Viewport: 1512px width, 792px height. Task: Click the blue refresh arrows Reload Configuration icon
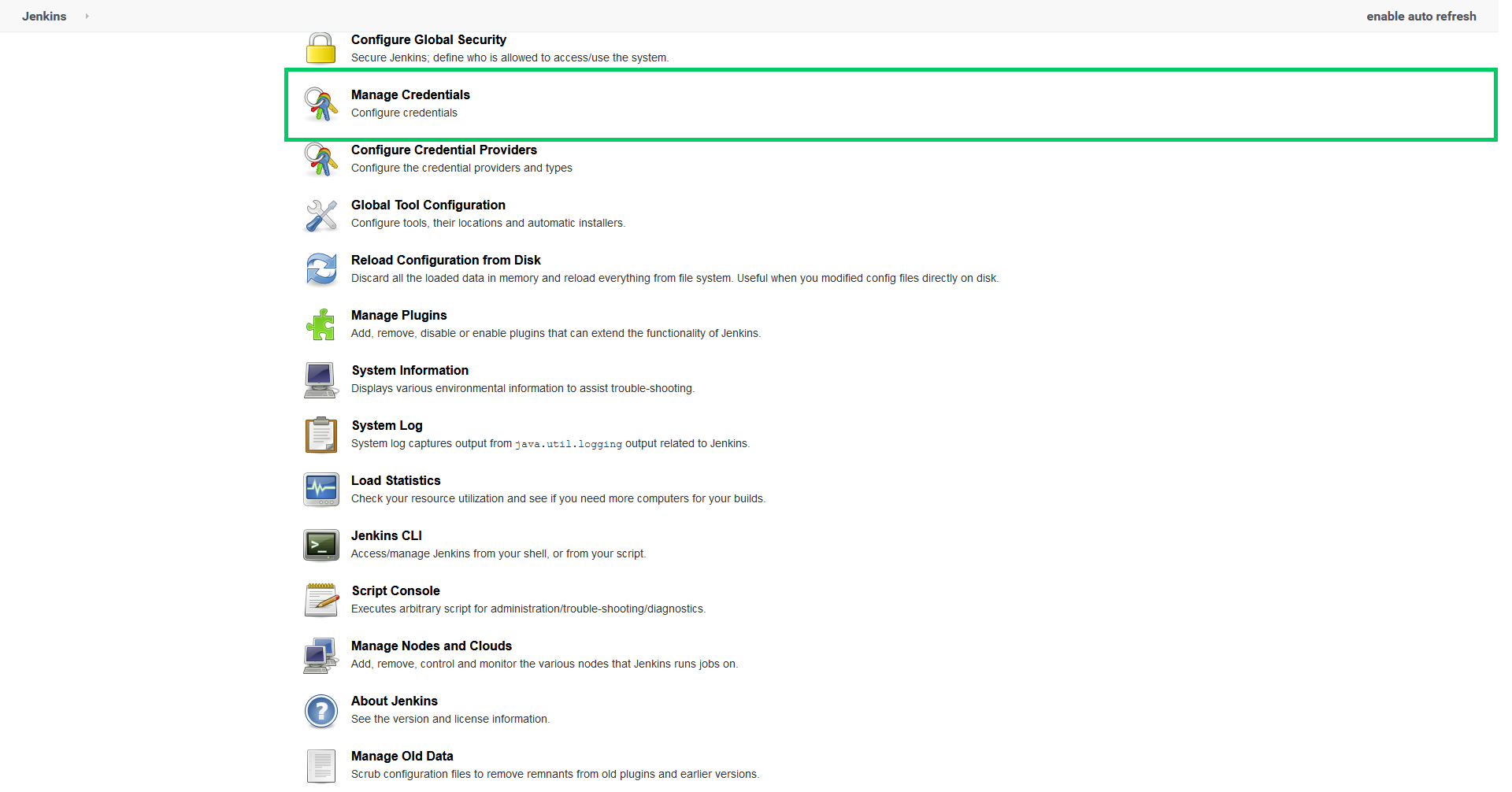pyautogui.click(x=321, y=269)
